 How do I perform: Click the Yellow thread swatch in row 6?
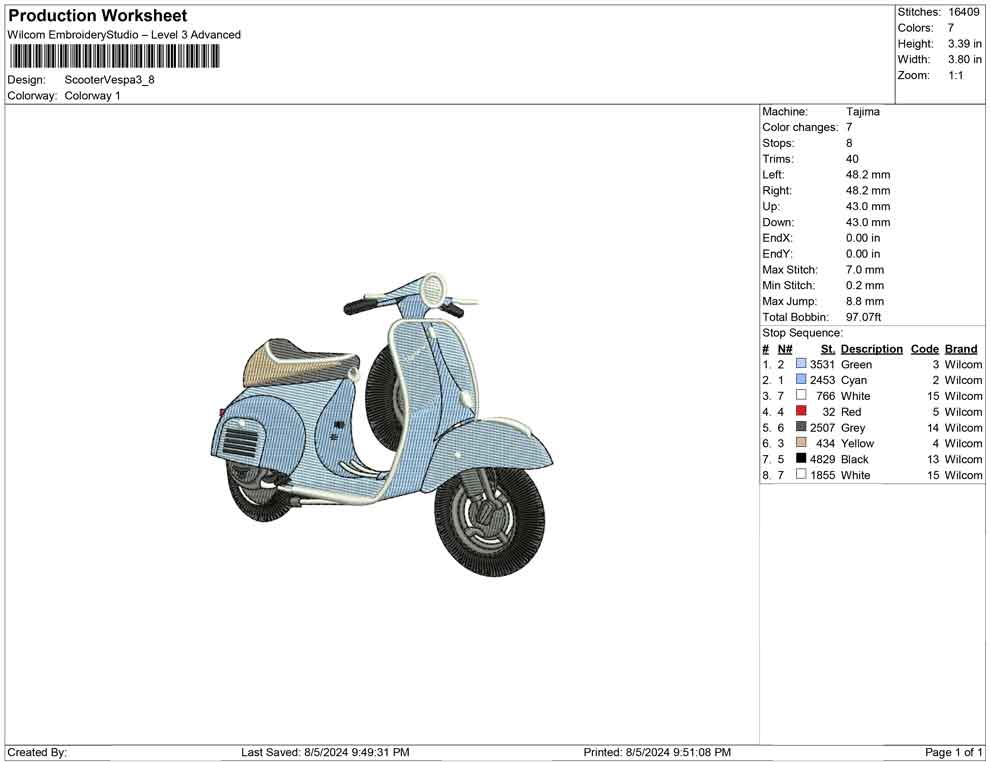tap(801, 443)
